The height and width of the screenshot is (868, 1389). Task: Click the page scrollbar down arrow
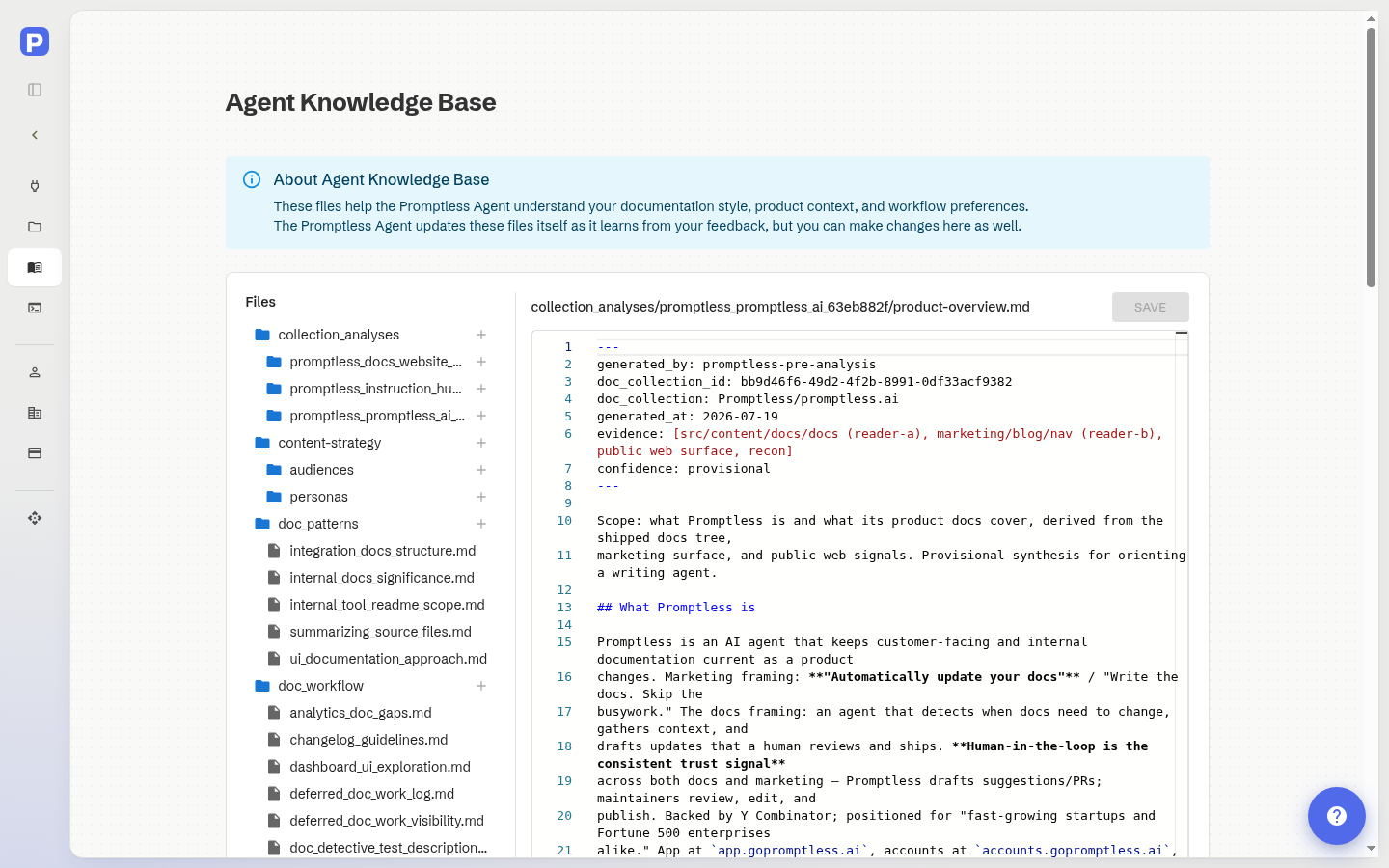click(1371, 849)
